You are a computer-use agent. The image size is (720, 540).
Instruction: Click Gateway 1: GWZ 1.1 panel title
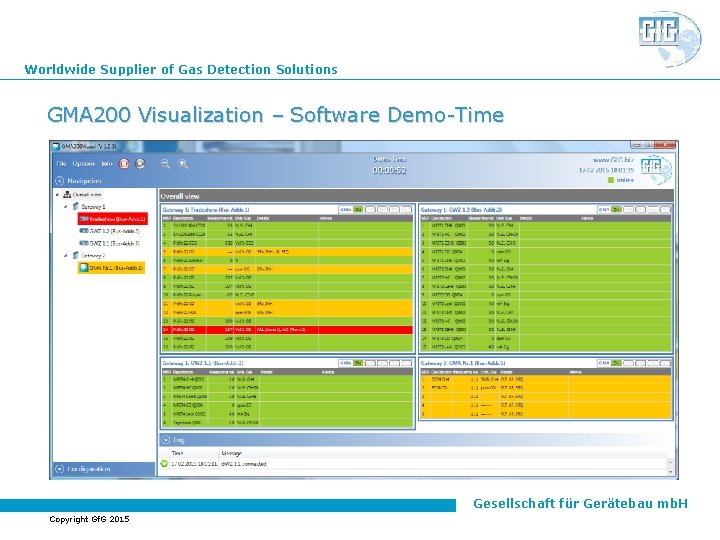click(203, 363)
